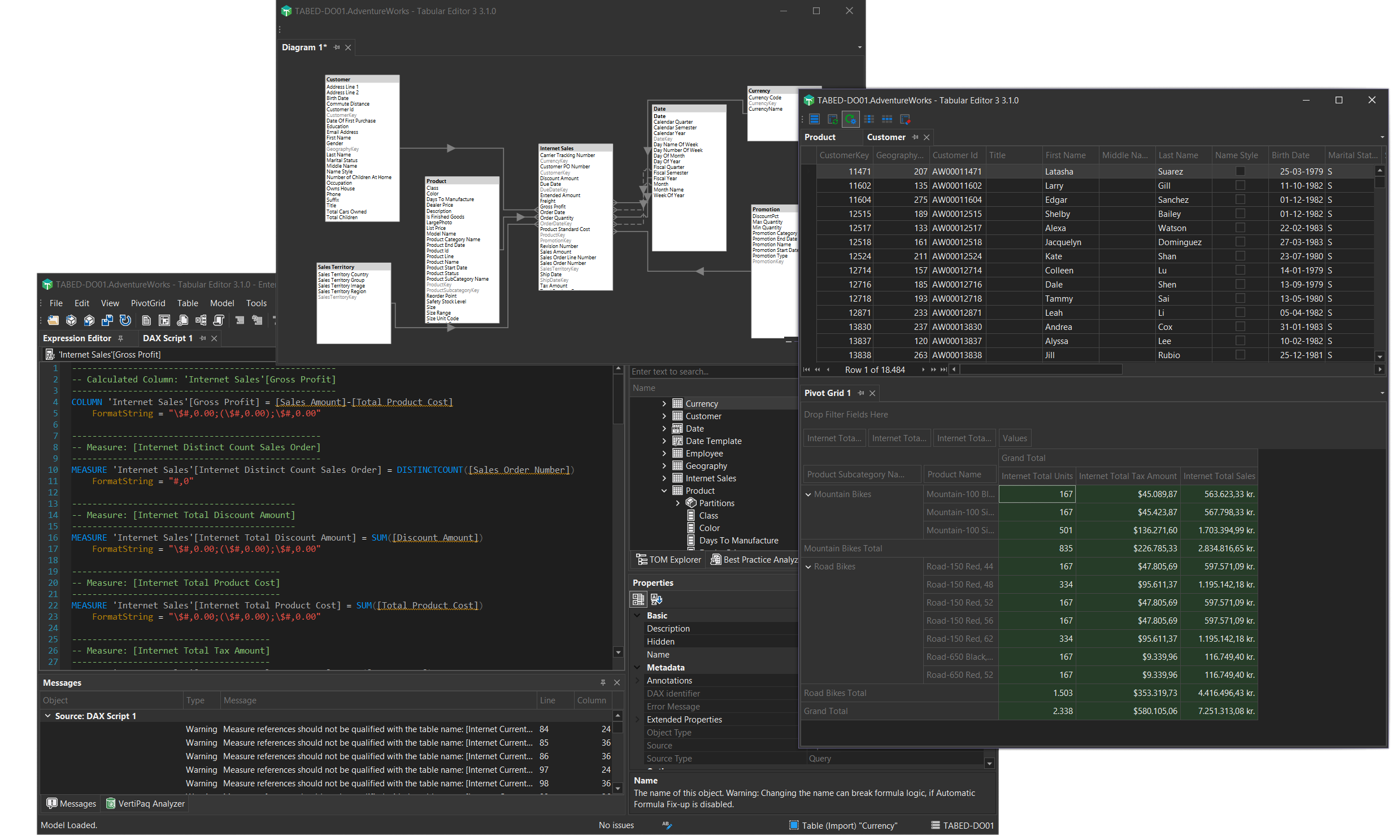1400x840 pixels.
Task: Click the refresh model icon in toolbar
Action: click(125, 321)
